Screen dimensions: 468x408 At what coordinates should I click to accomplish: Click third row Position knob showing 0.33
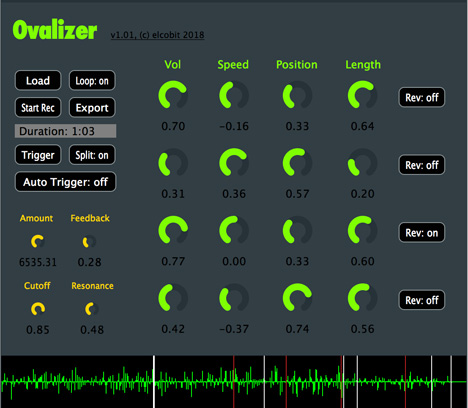pyautogui.click(x=297, y=230)
